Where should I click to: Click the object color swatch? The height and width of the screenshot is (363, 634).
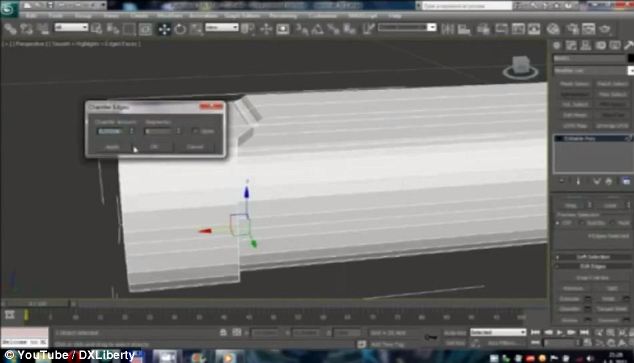(630, 59)
